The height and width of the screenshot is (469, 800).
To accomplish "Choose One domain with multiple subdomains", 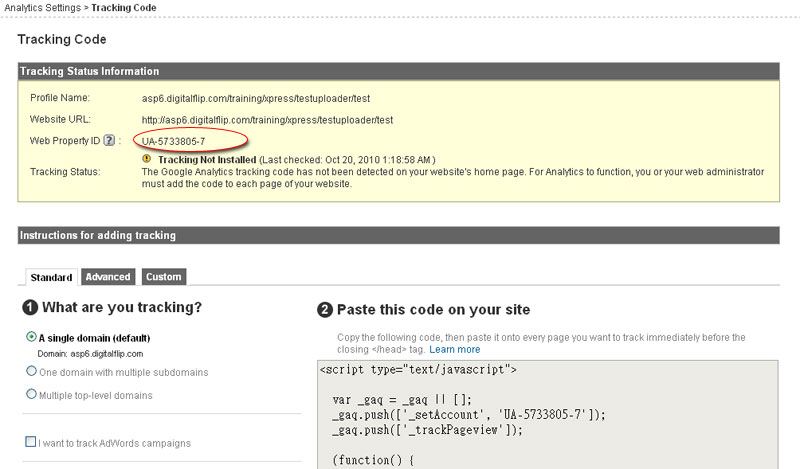I will (31, 371).
